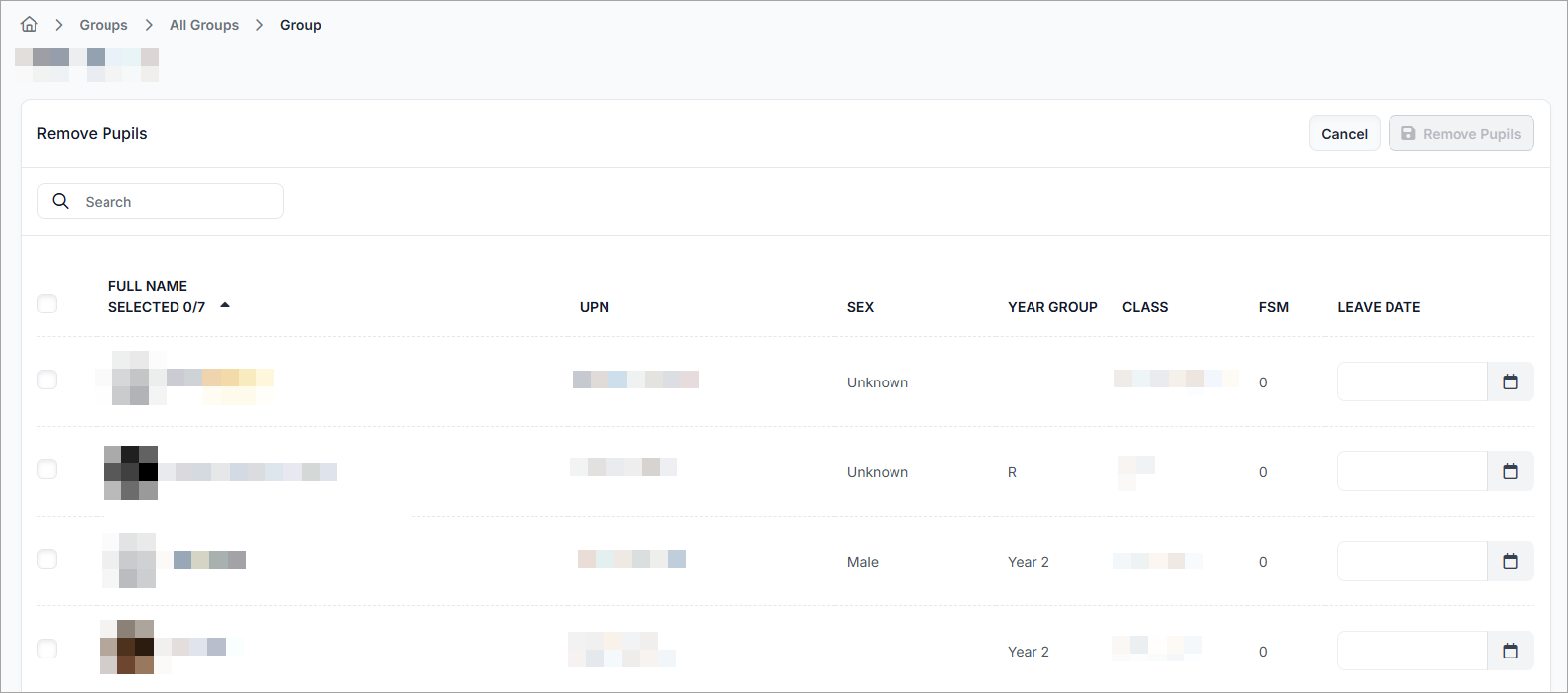Screen dimensions: 1568x693
Task: Click the search magnifier icon
Action: 61,201
